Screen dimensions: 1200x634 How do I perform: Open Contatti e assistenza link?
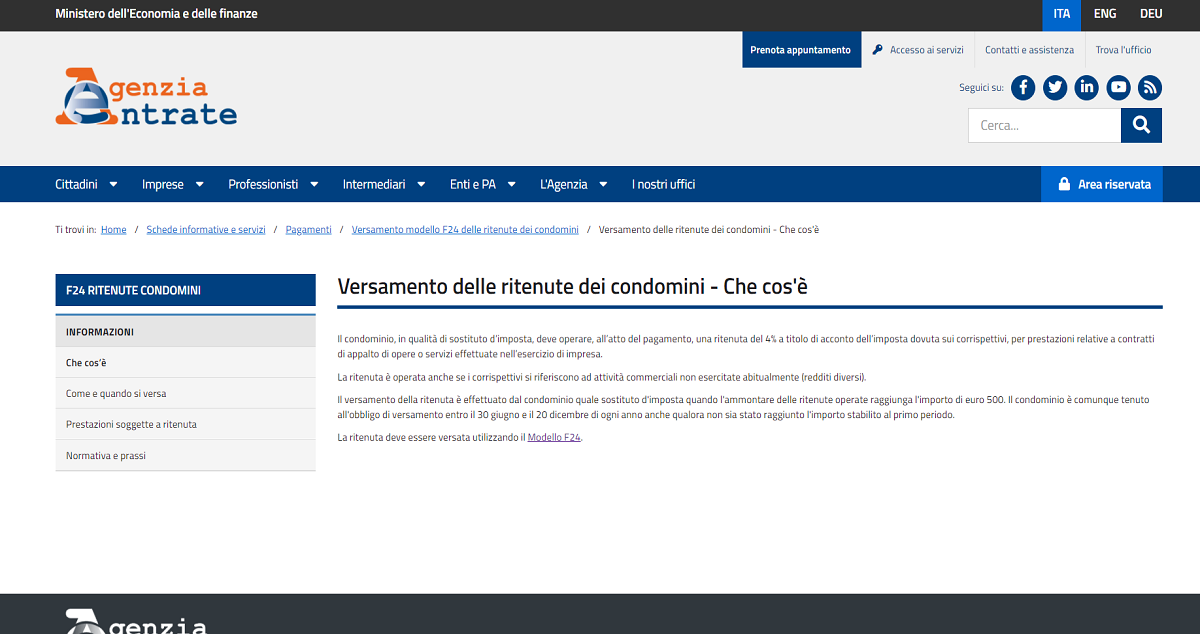1029,50
